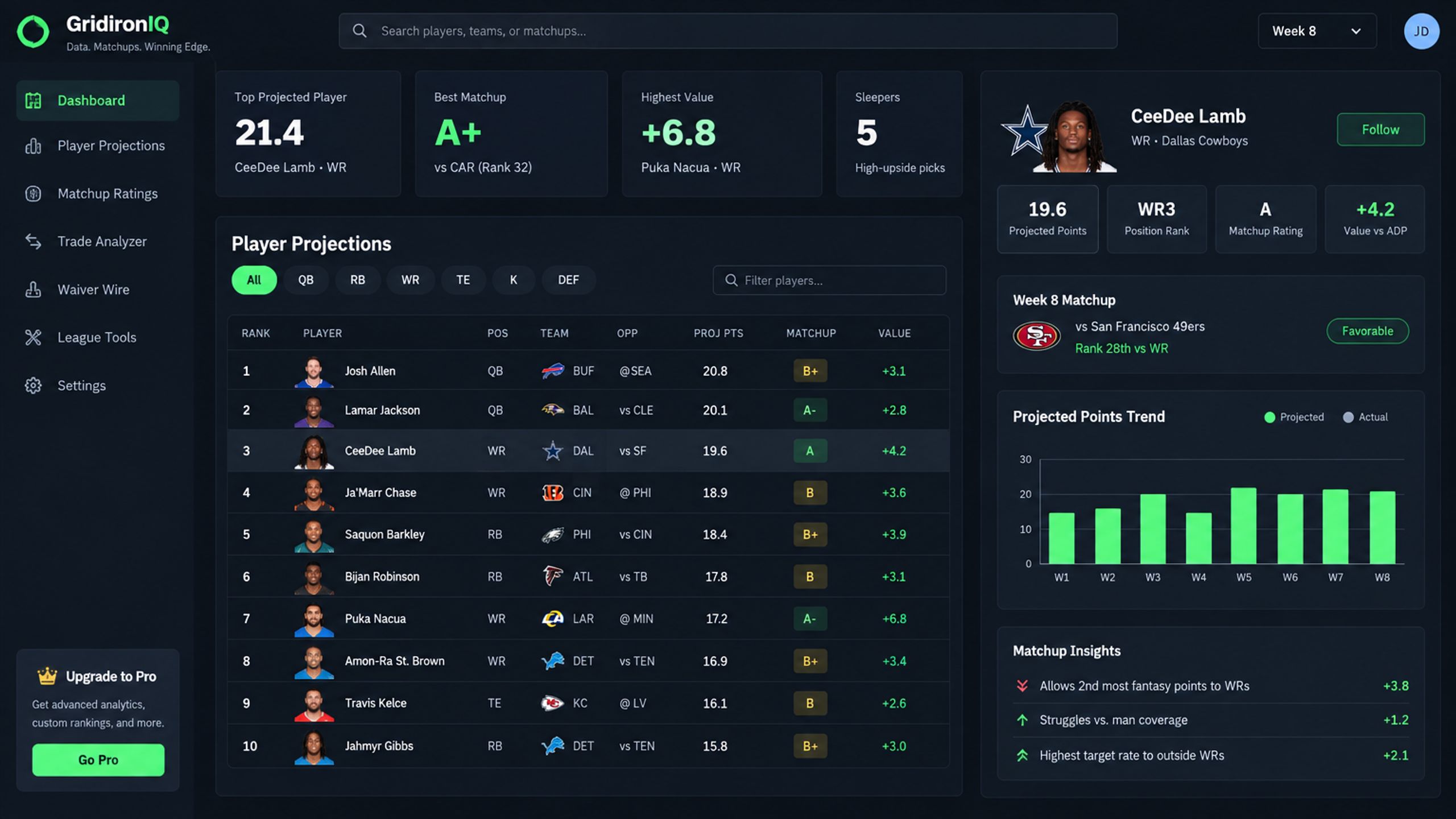Sort by the PROJ PTS column header

pyautogui.click(x=718, y=333)
